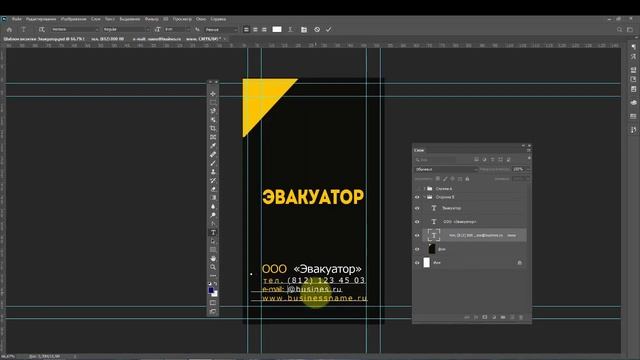Select the Gradient tool

213,198
